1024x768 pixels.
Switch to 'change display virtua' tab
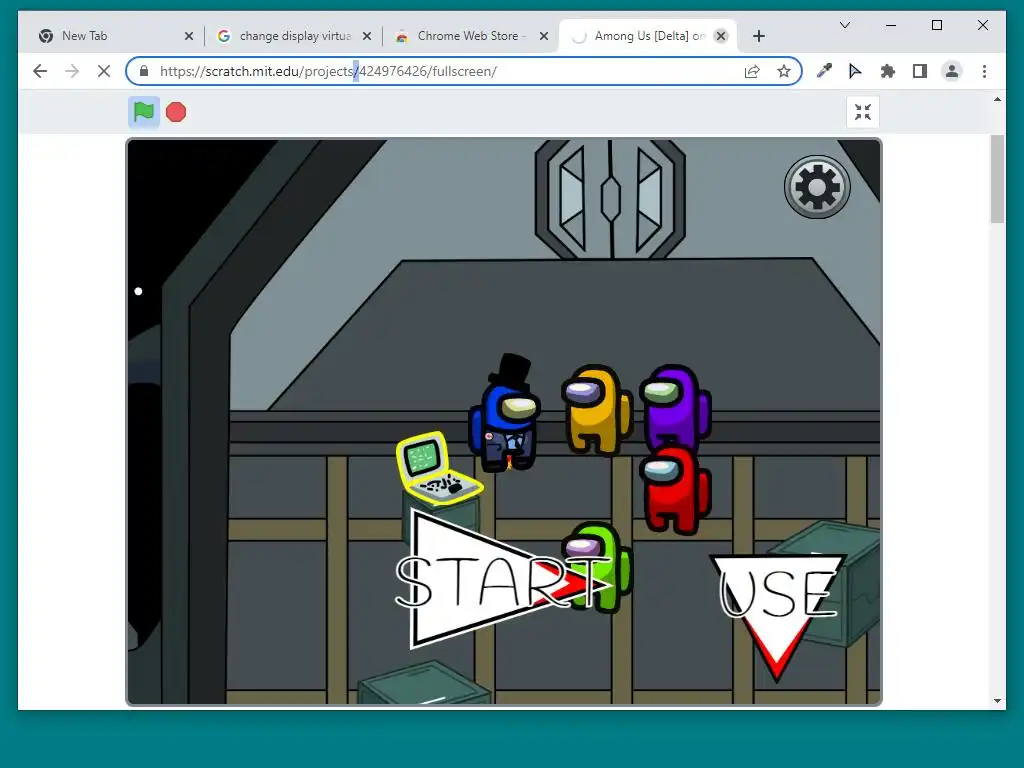coord(295,36)
